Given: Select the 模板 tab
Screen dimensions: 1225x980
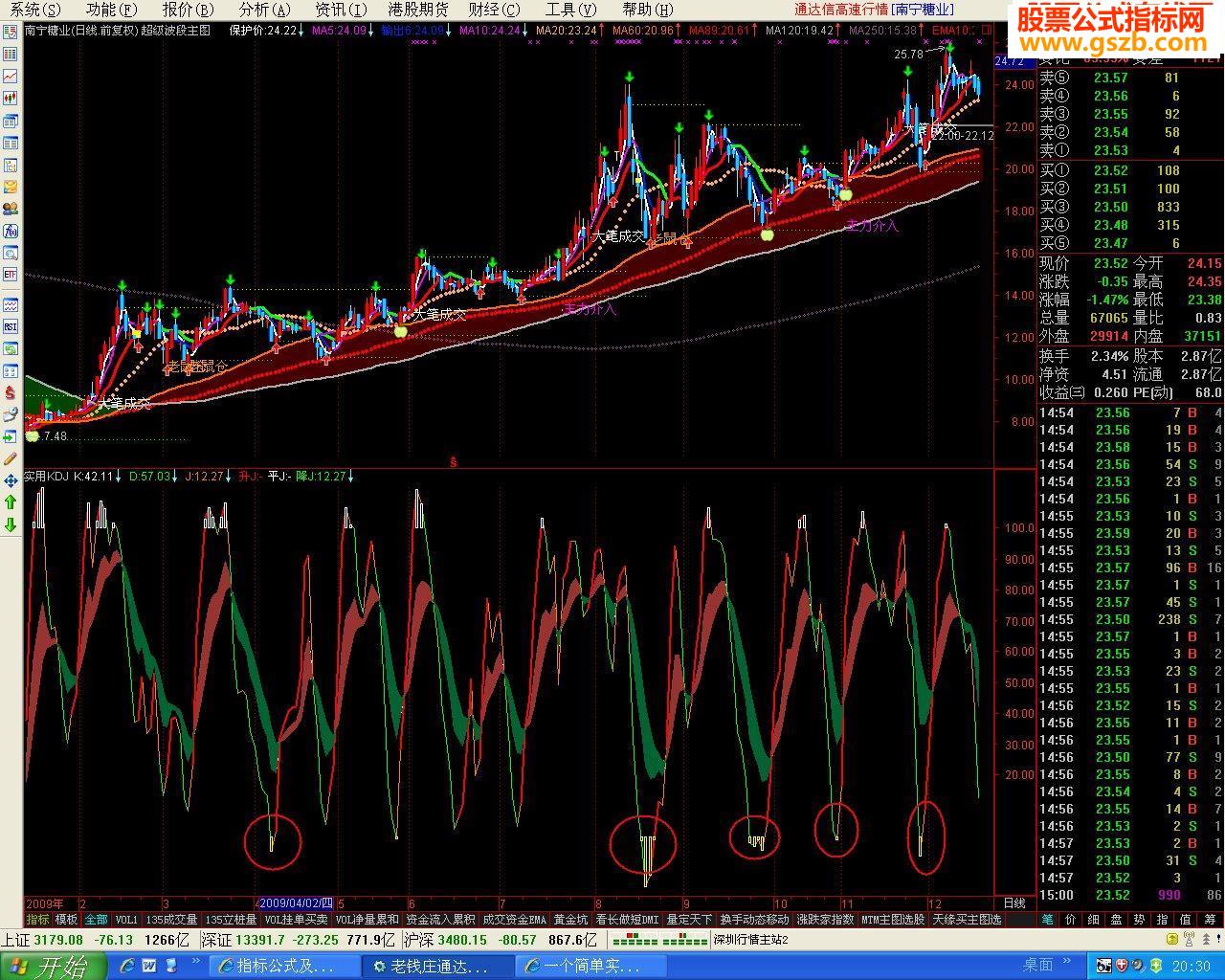Looking at the screenshot, I should 66,919.
